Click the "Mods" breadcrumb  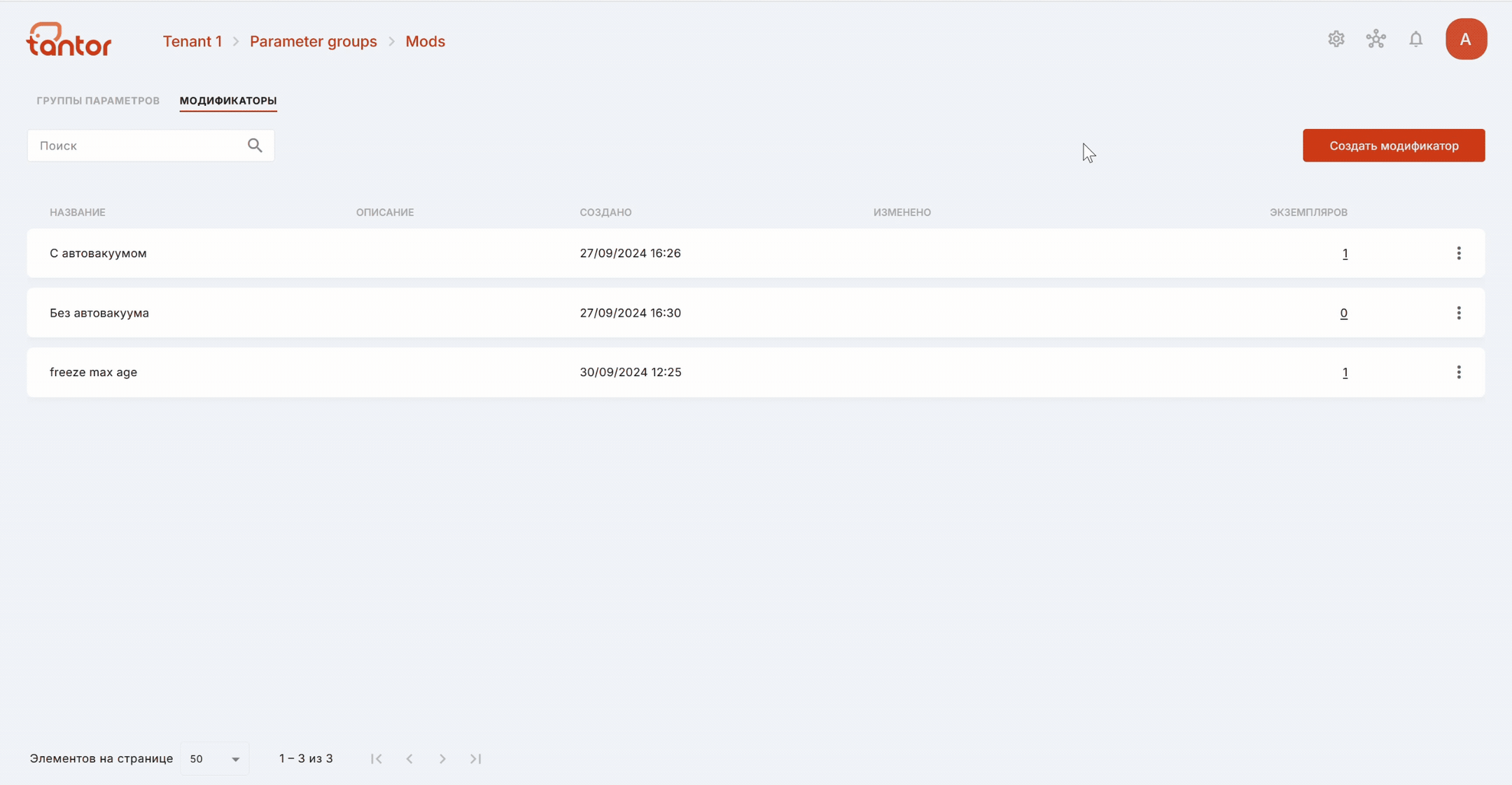point(425,41)
